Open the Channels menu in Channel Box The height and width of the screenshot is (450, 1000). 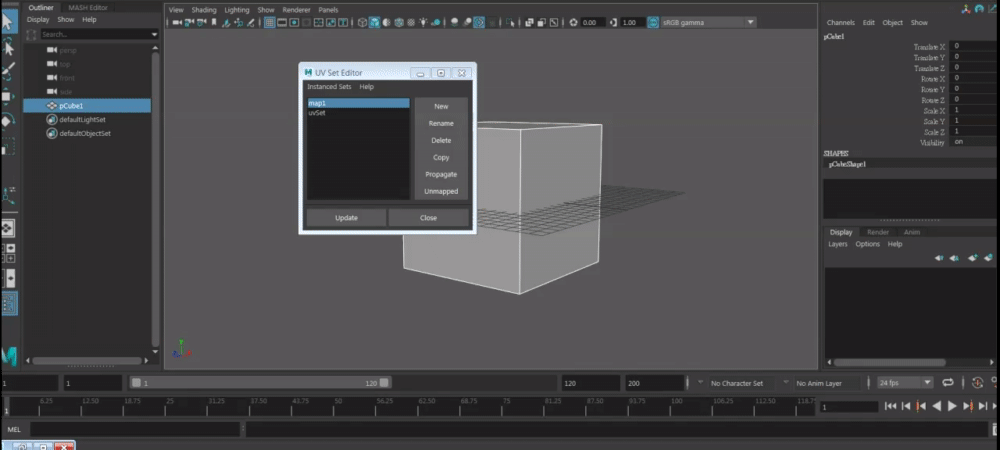841,22
